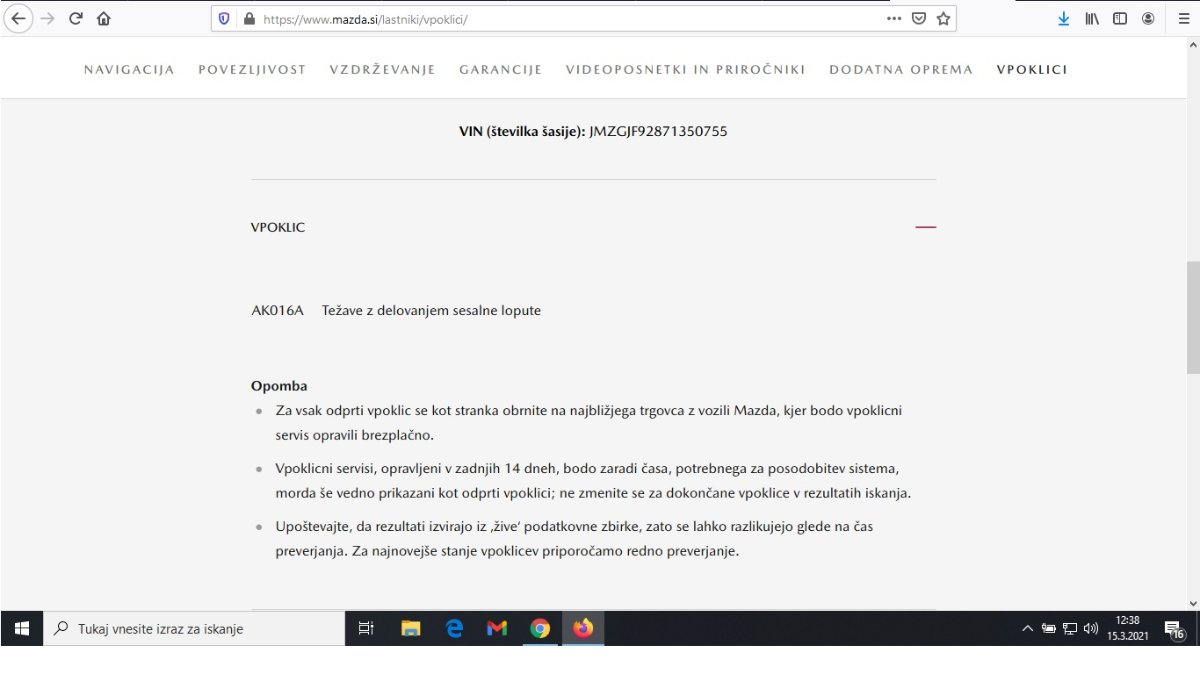This screenshot has width=1200, height=674.
Task: Open the Windows Start menu
Action: coord(21,629)
